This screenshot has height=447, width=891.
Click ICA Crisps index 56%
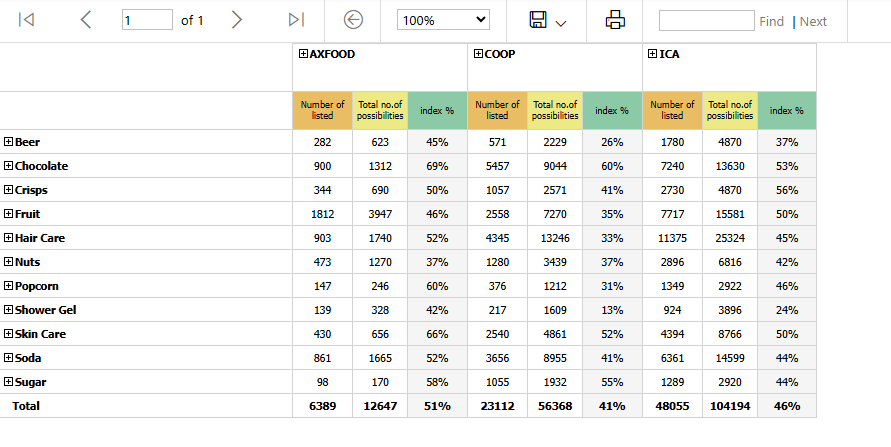click(x=787, y=190)
